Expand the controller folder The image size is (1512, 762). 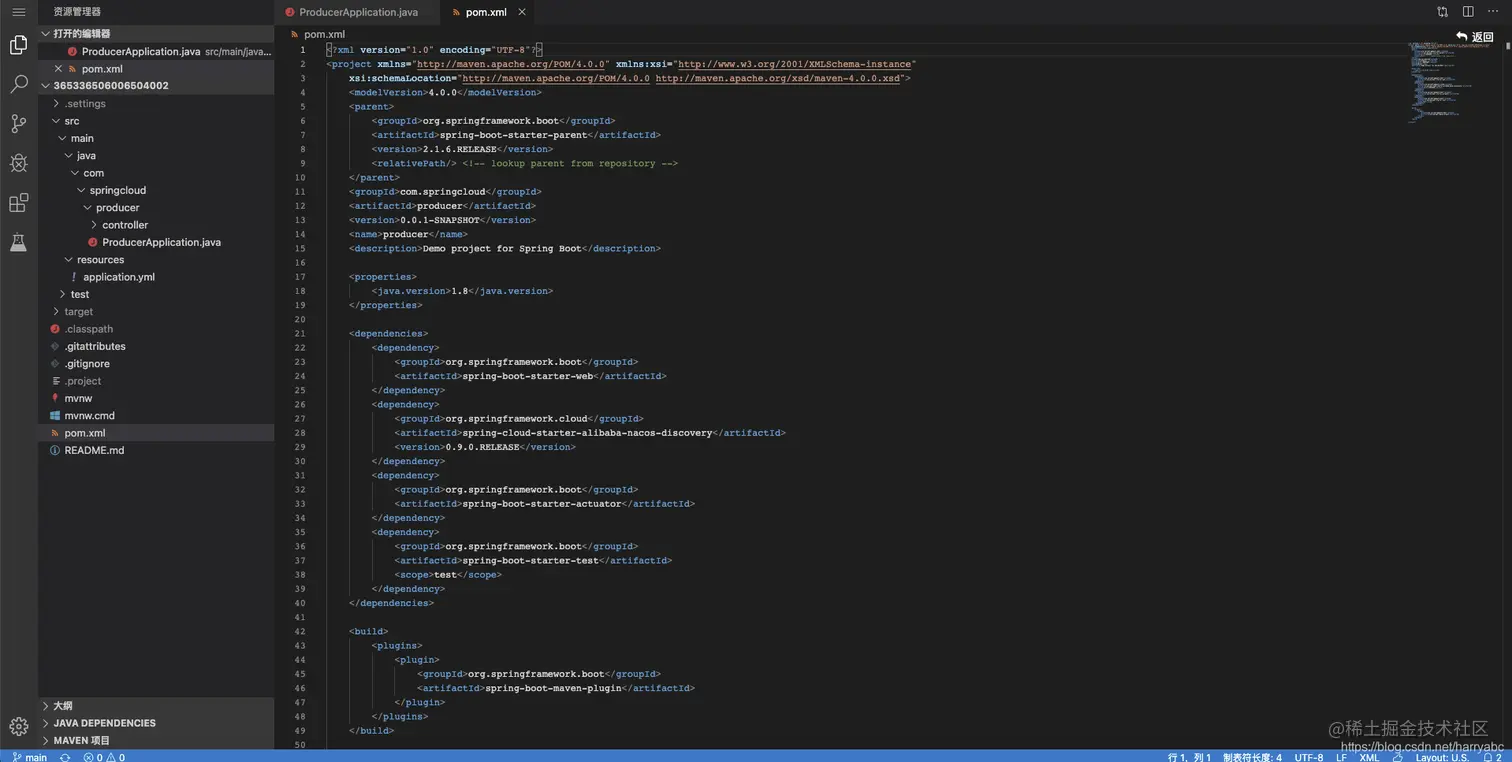156,225
